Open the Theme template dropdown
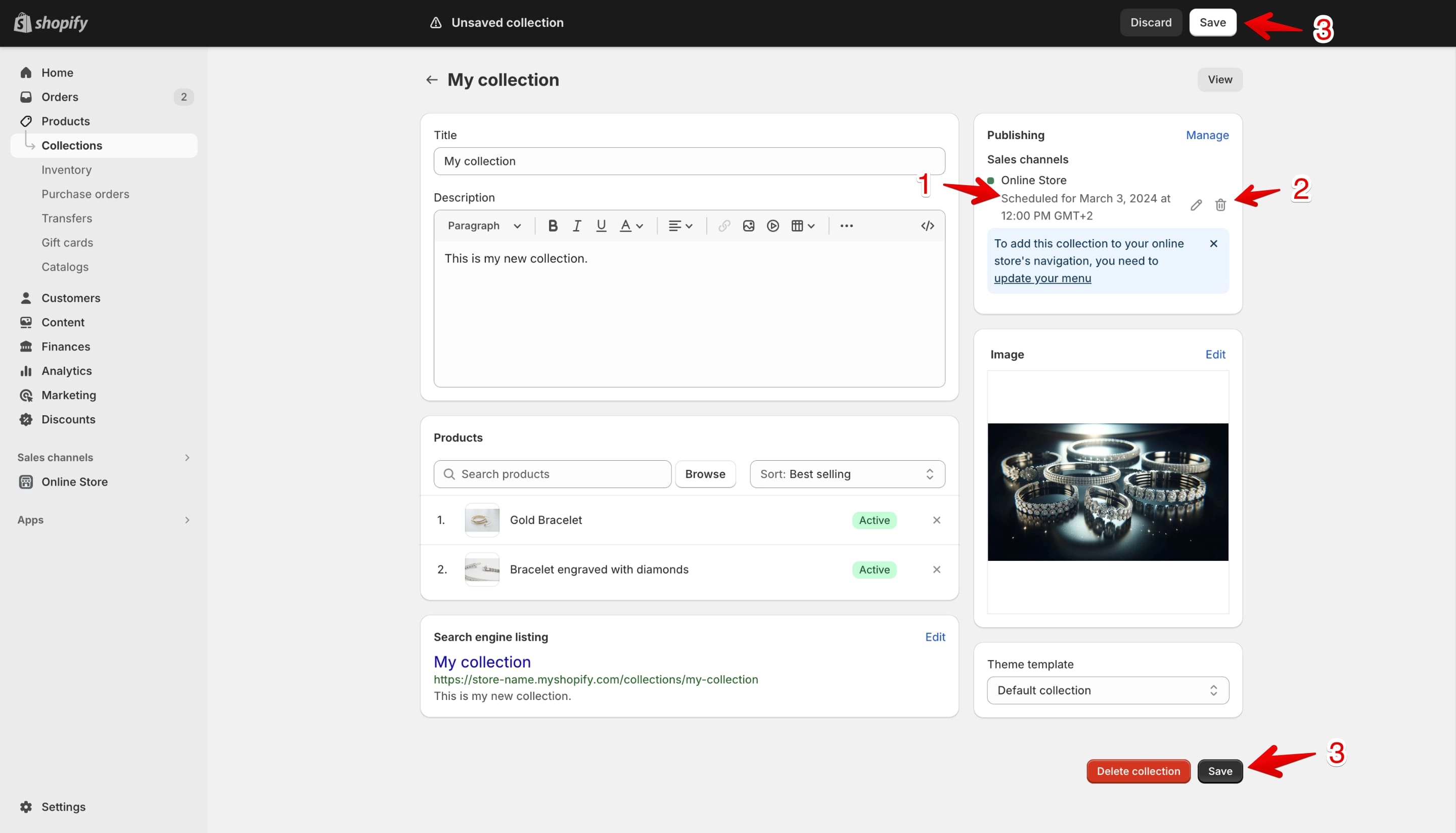Image resolution: width=1456 pixels, height=833 pixels. [x=1108, y=690]
